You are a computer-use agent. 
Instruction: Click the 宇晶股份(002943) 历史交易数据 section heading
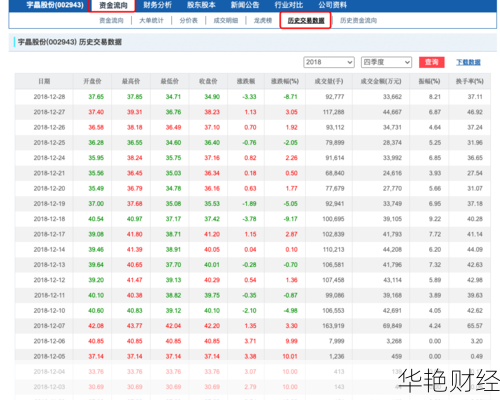click(70, 42)
